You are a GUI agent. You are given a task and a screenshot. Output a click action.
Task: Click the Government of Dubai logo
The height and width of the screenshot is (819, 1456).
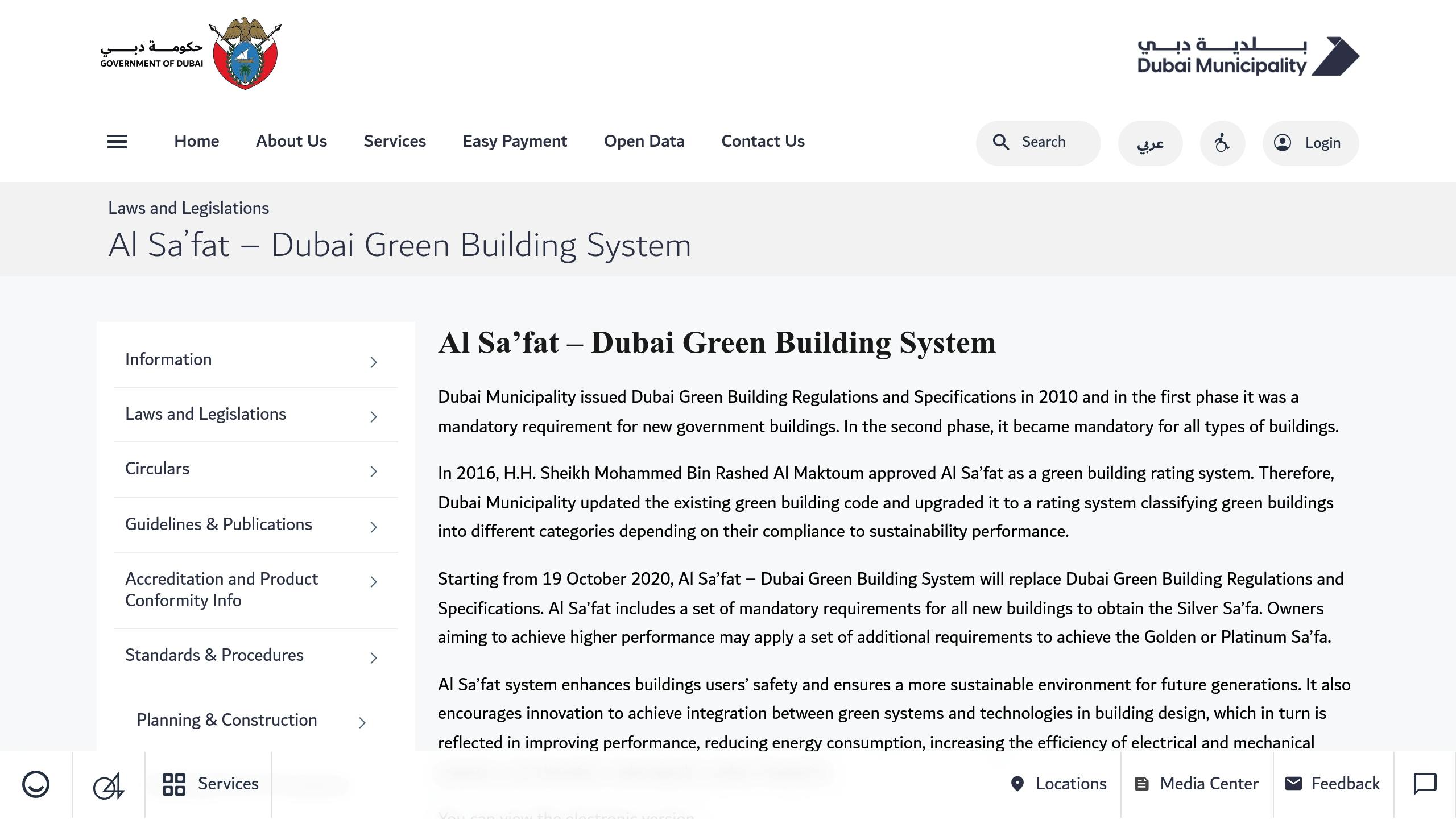pyautogui.click(x=191, y=53)
